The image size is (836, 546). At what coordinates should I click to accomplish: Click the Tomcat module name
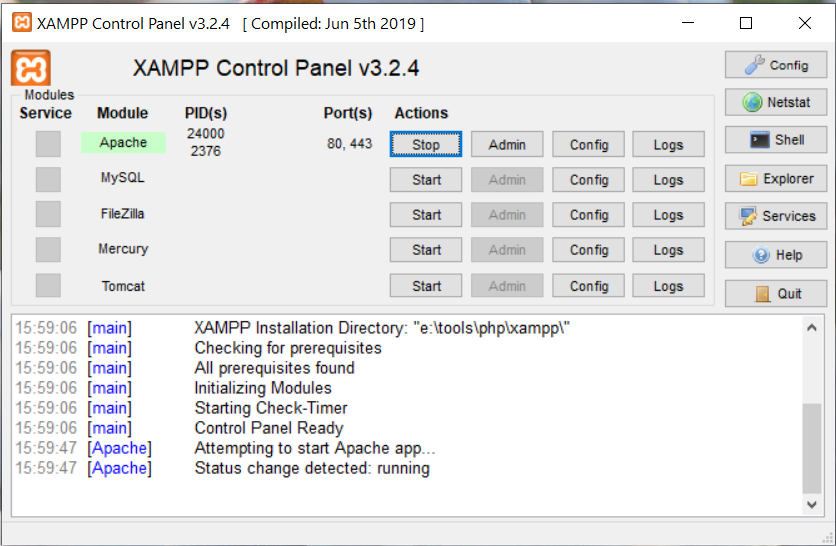[x=123, y=286]
